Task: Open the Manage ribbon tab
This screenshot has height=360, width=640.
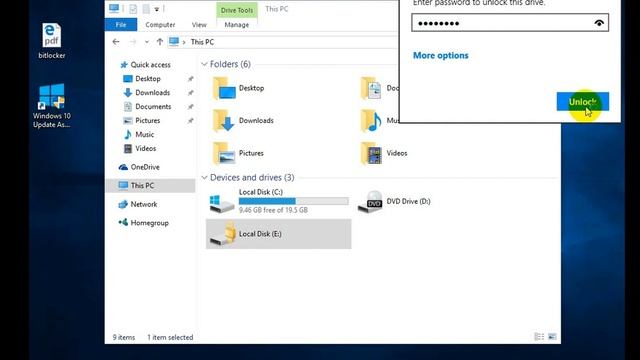Action: [x=237, y=25]
